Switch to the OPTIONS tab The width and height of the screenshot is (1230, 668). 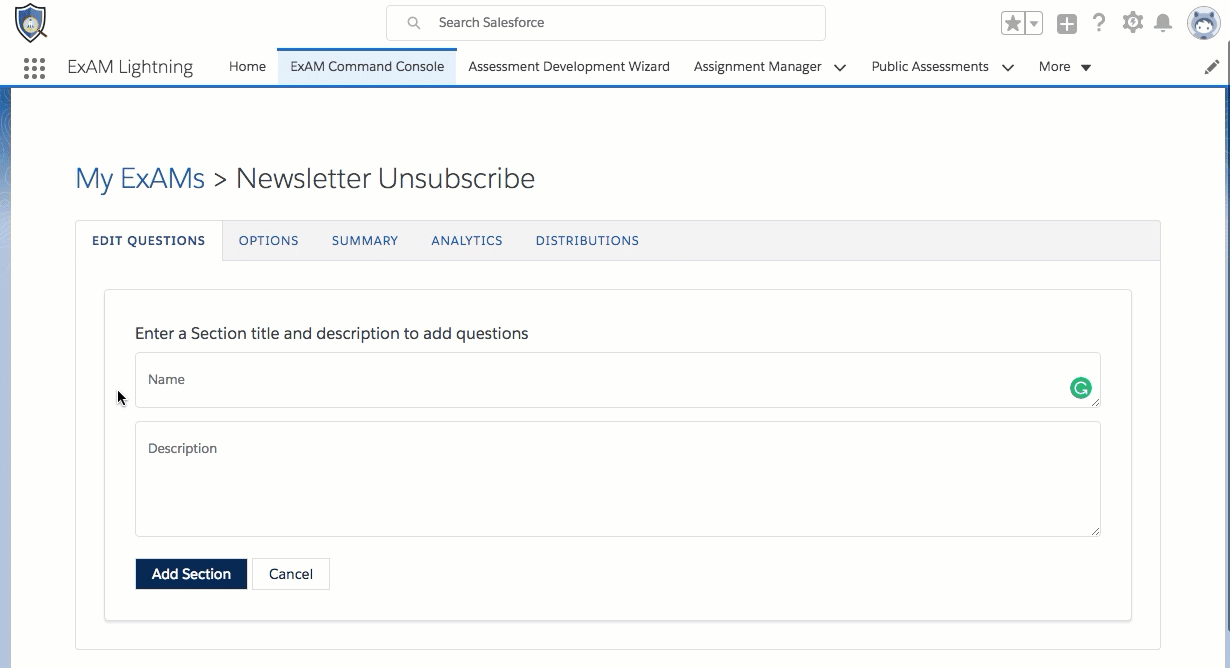coord(269,241)
